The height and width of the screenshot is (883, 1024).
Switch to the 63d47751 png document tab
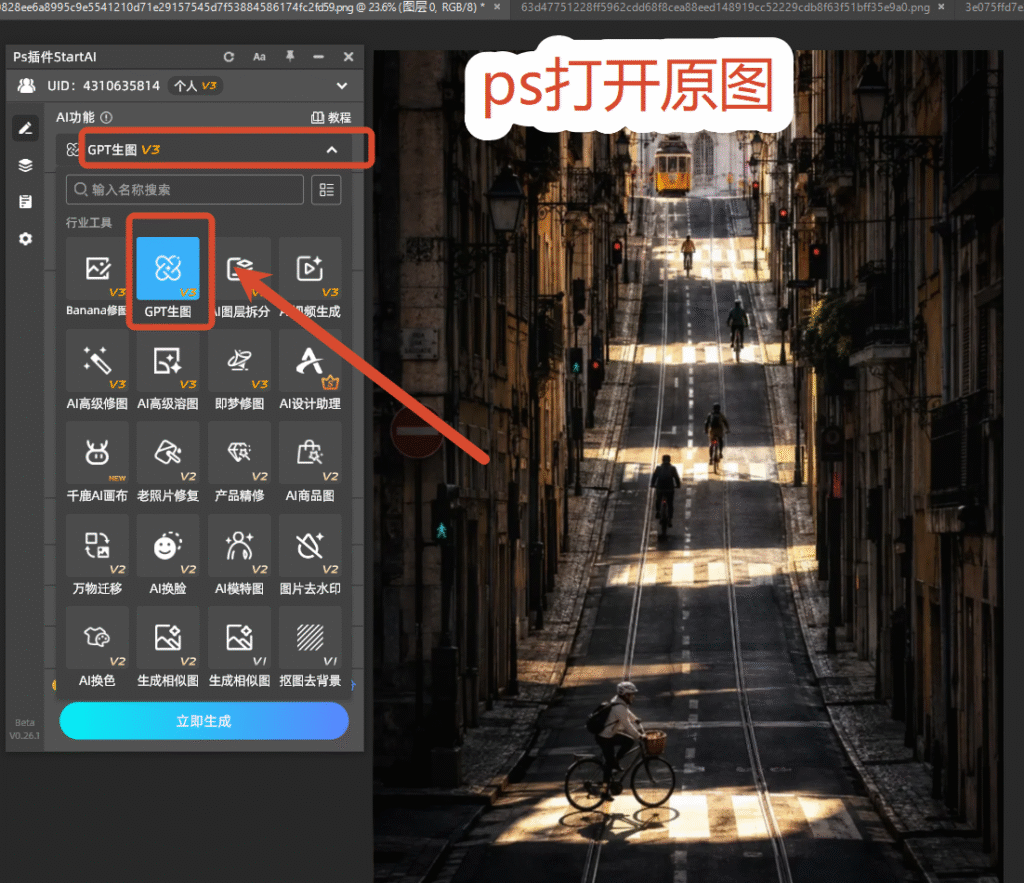coord(725,8)
